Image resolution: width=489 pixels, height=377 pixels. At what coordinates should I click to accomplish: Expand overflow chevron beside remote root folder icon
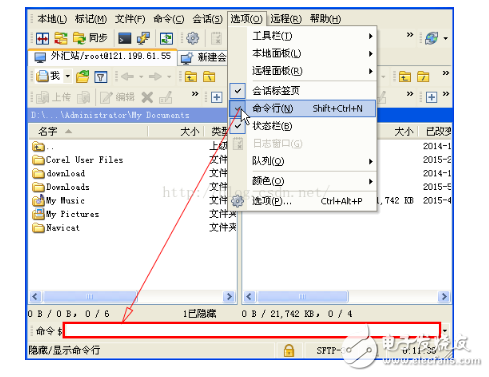(x=445, y=73)
